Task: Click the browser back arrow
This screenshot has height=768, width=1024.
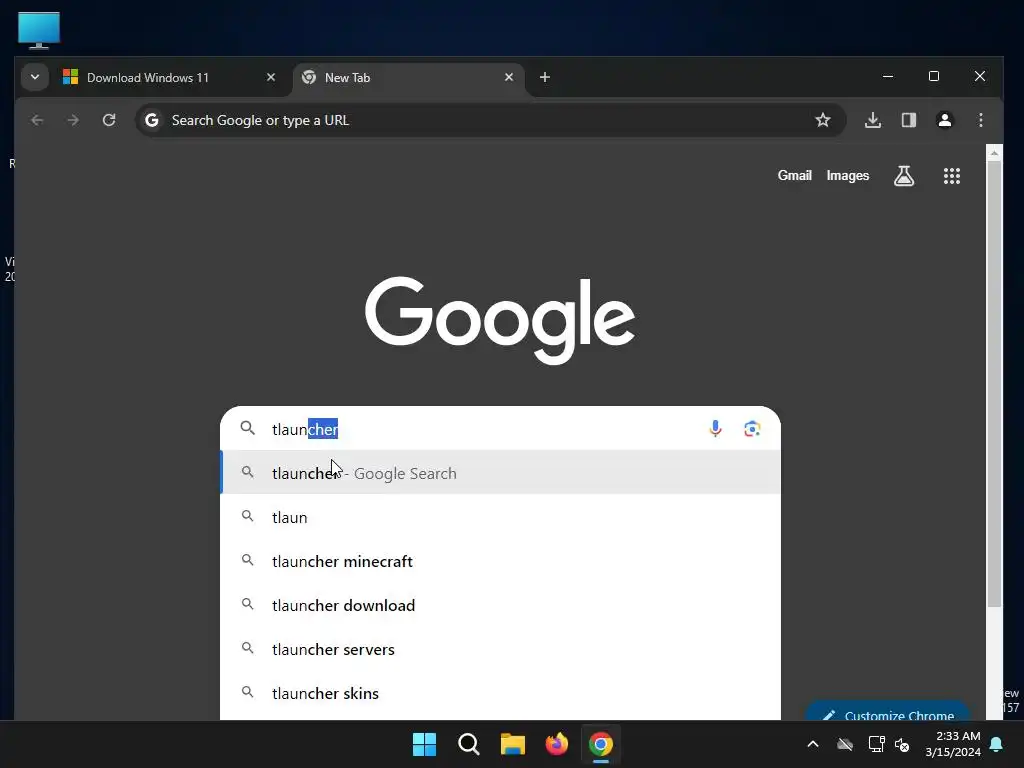Action: pyautogui.click(x=37, y=120)
